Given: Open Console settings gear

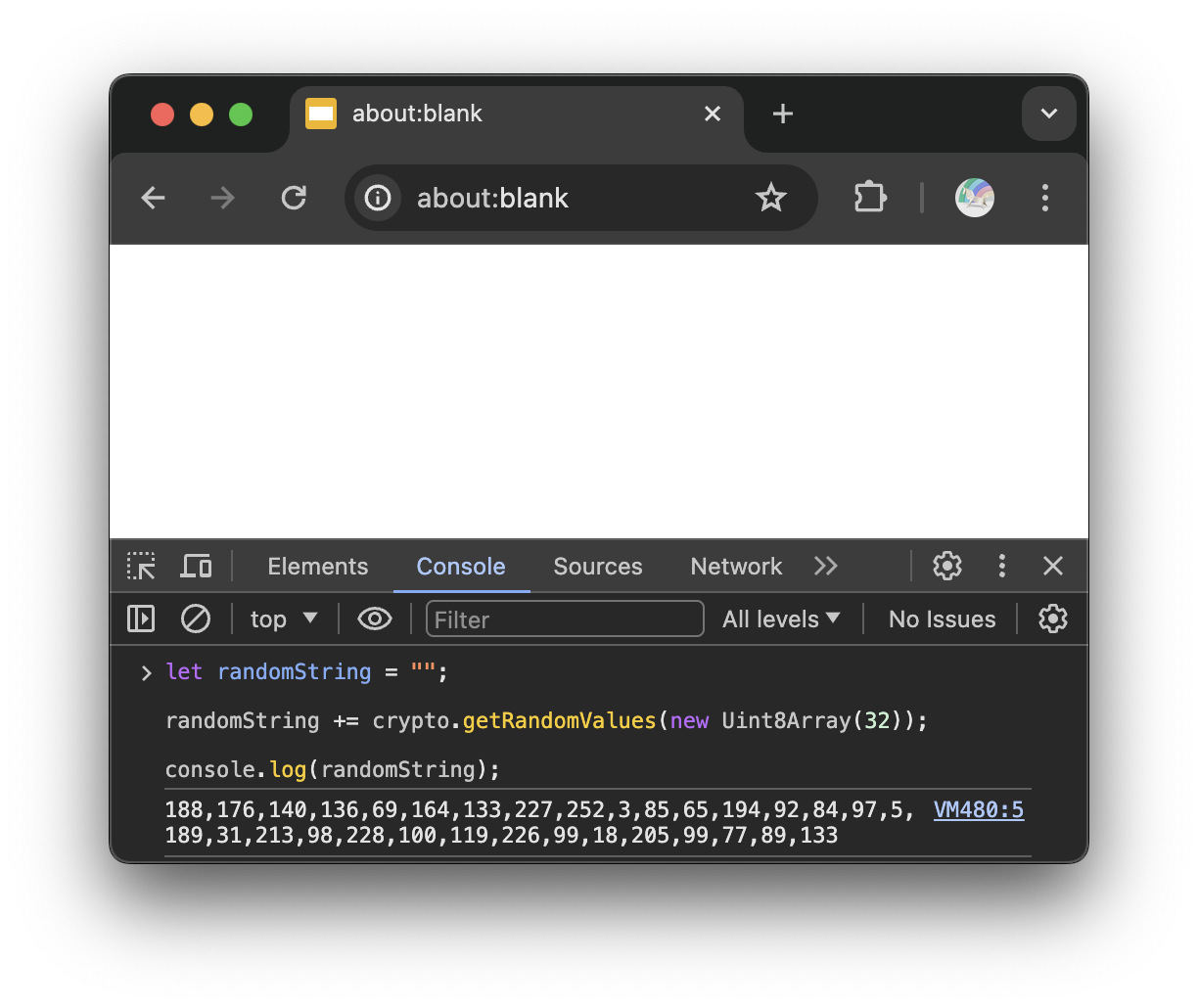Looking at the screenshot, I should click(x=1053, y=619).
